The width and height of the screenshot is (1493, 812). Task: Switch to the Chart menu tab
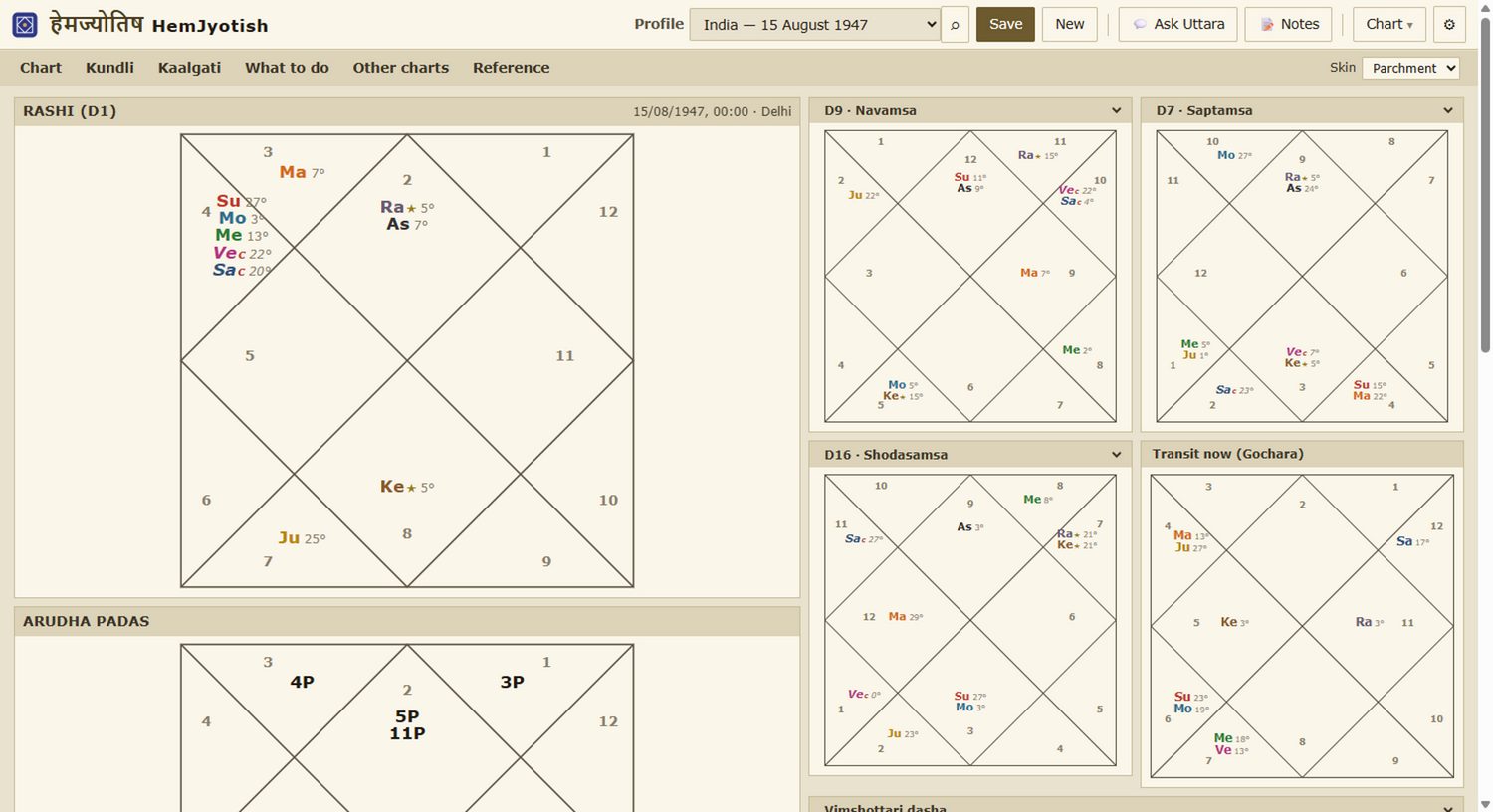pos(41,68)
